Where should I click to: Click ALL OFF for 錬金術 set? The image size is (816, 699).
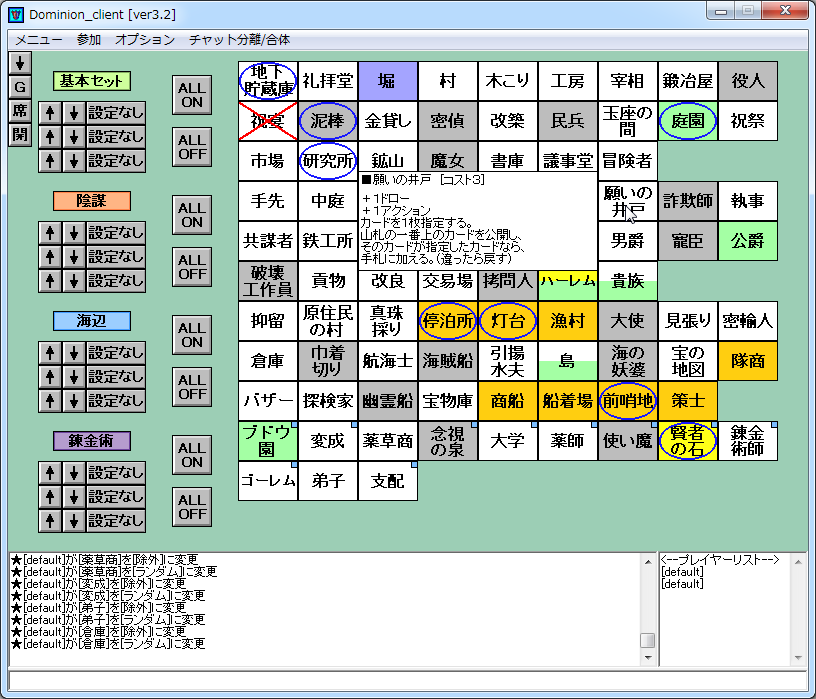point(192,507)
